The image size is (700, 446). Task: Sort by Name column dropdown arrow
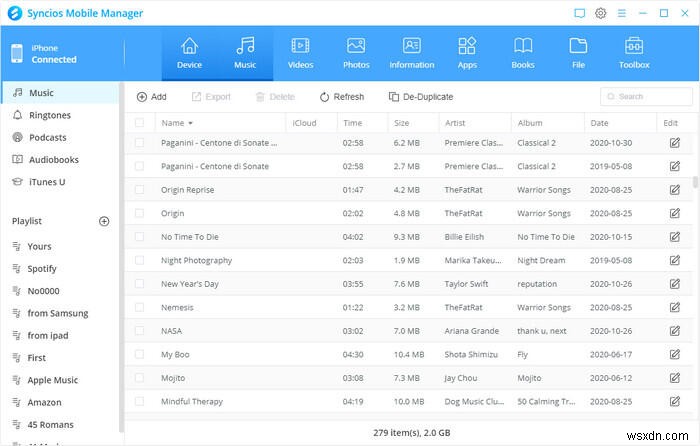(x=190, y=123)
